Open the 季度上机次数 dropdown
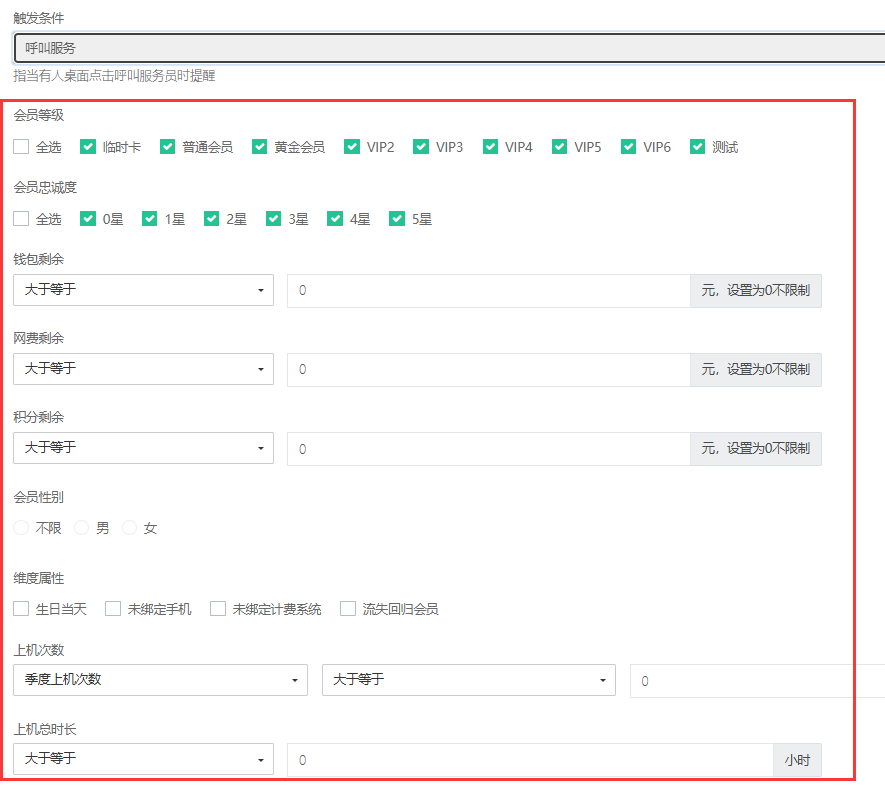 160,680
